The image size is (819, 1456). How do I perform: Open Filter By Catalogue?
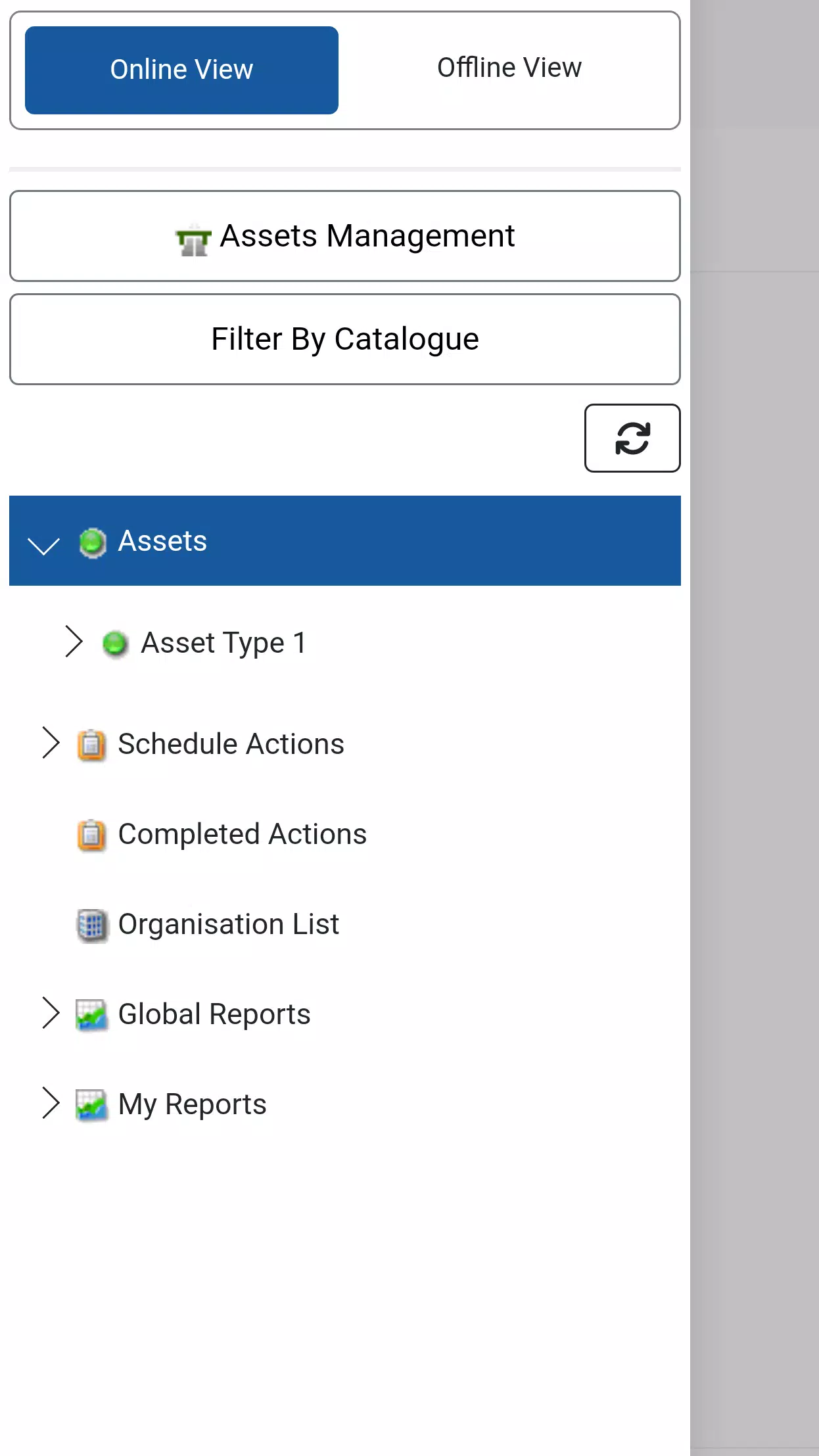[x=344, y=339]
